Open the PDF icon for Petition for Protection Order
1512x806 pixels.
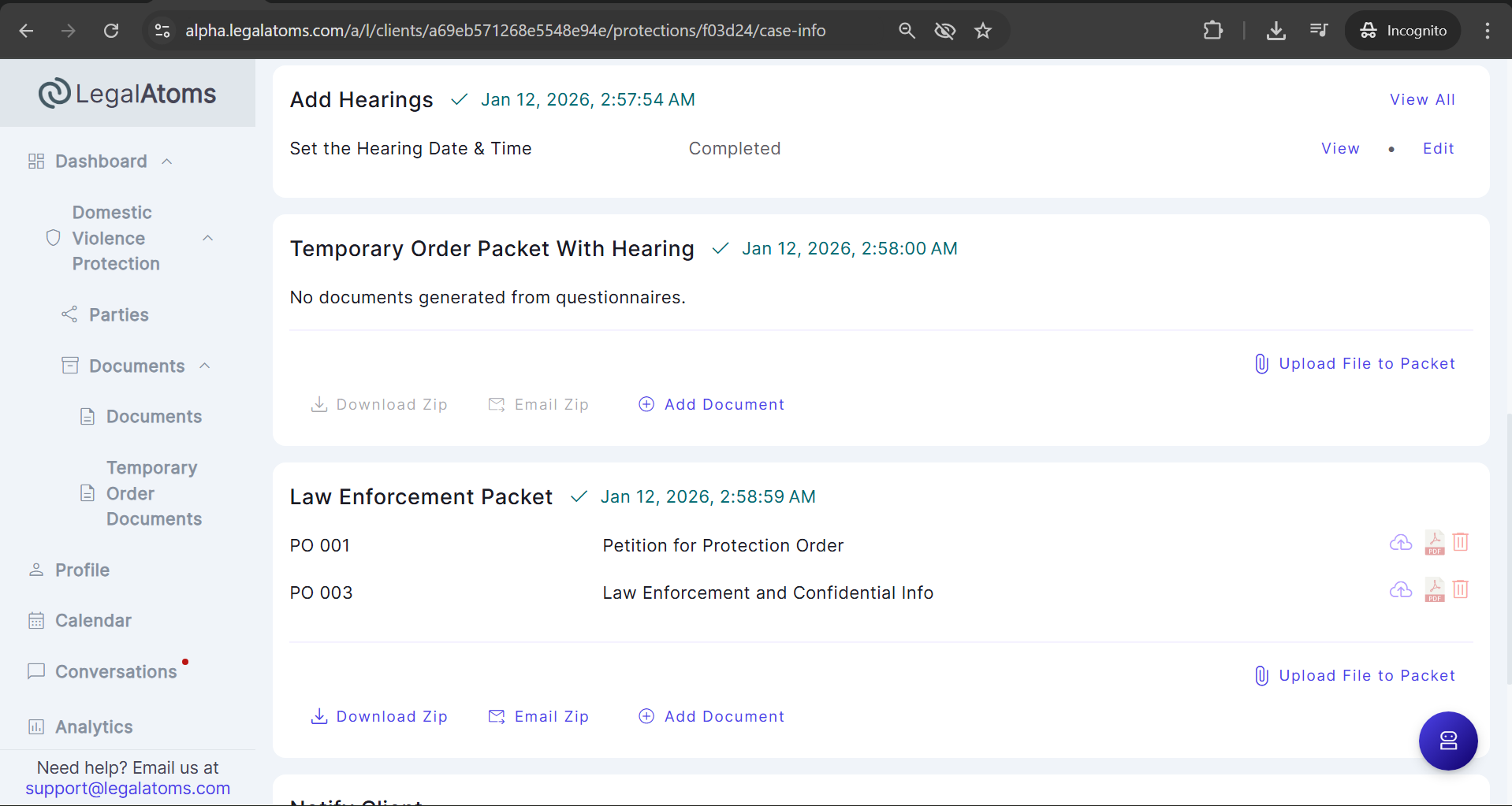tap(1434, 543)
